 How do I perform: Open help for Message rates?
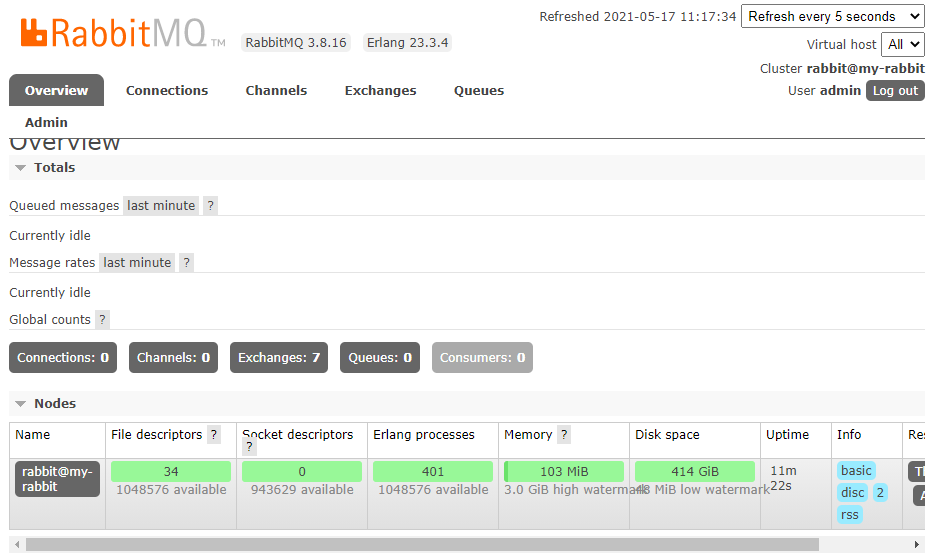click(x=187, y=263)
